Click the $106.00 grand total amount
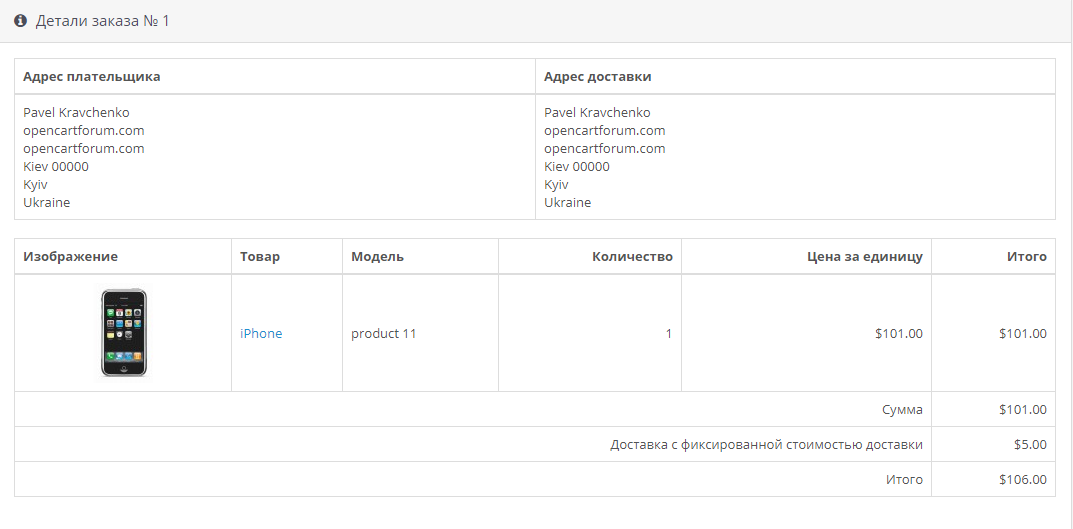1073x529 pixels. point(1022,480)
